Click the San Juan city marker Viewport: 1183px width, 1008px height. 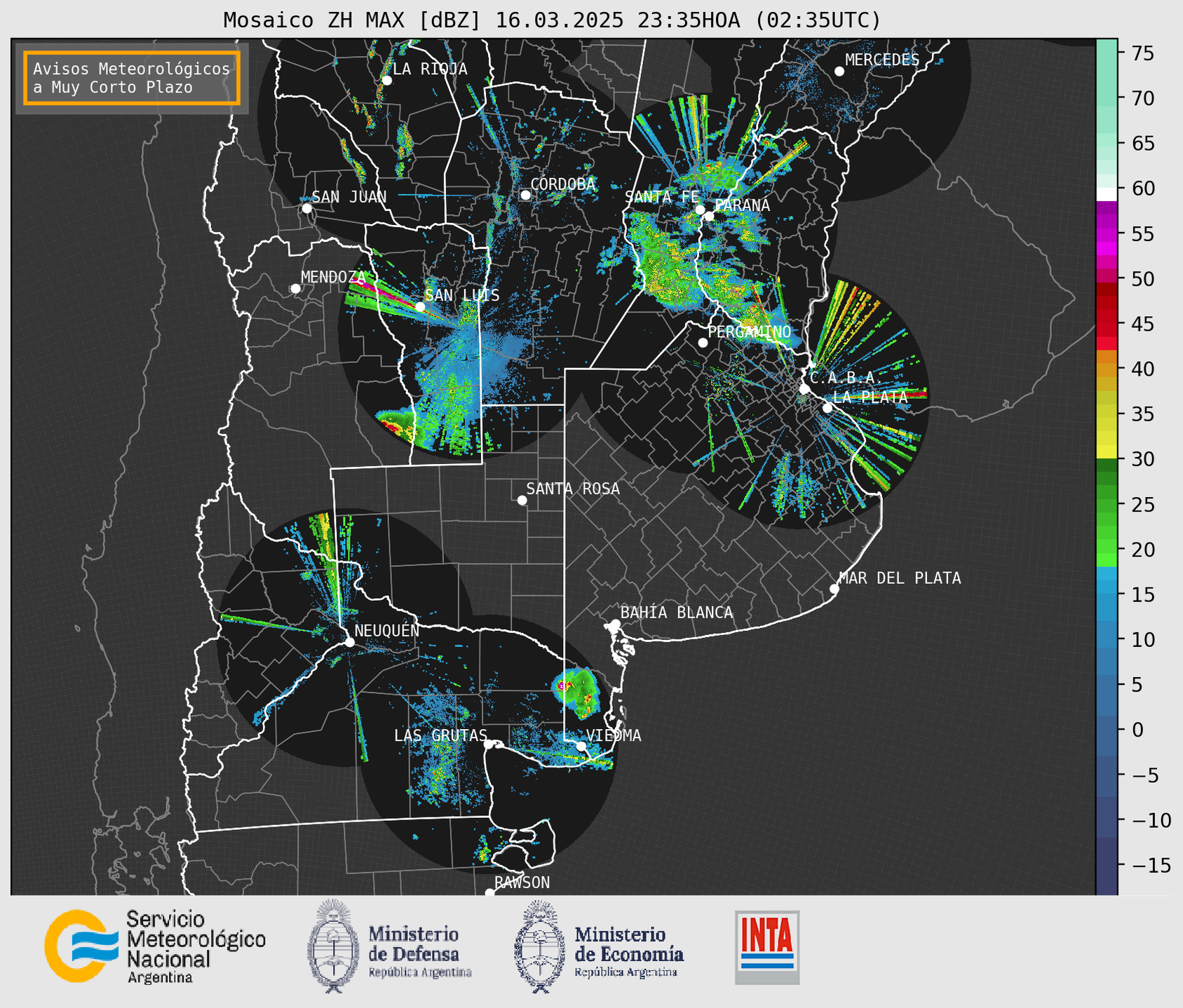(x=306, y=208)
